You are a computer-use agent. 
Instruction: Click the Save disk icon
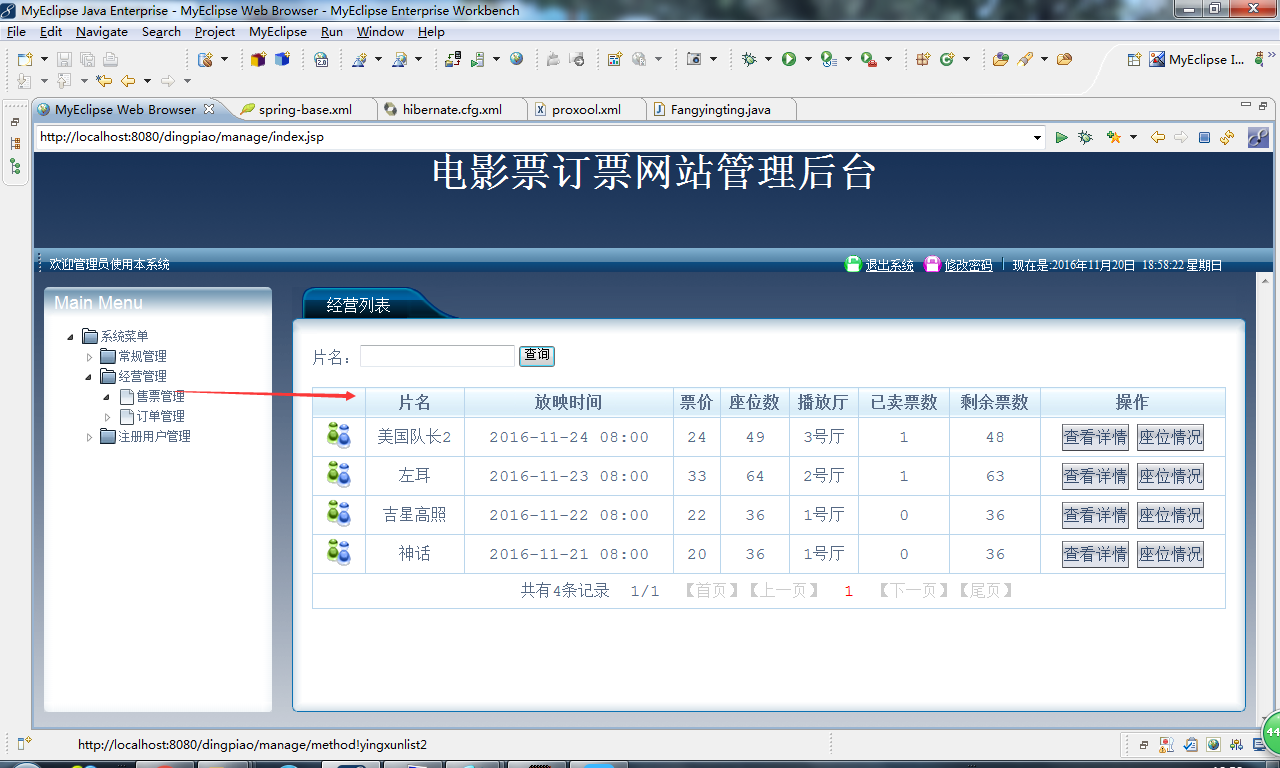pos(64,60)
